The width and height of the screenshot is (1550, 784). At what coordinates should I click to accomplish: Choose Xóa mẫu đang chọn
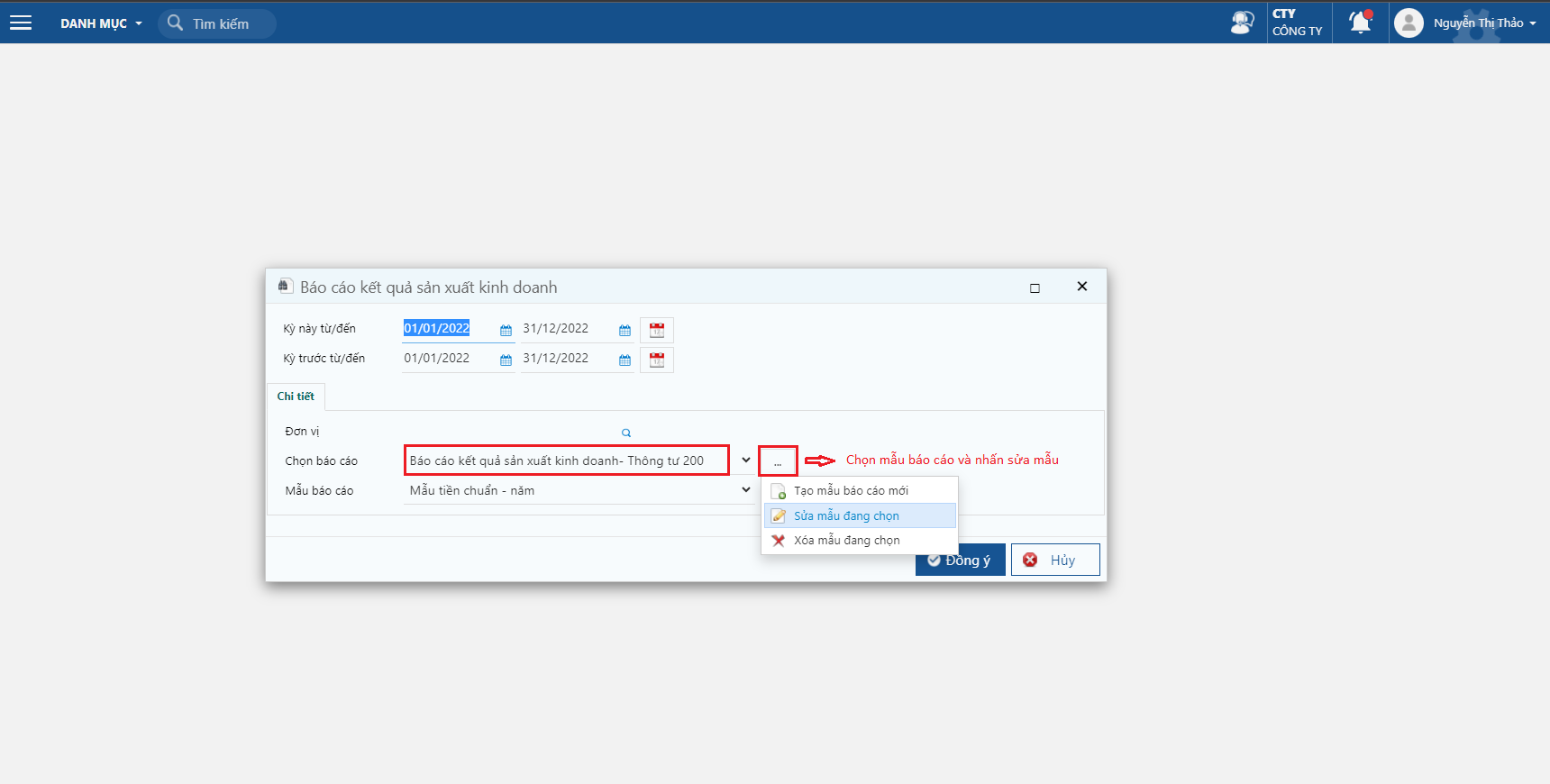(846, 541)
